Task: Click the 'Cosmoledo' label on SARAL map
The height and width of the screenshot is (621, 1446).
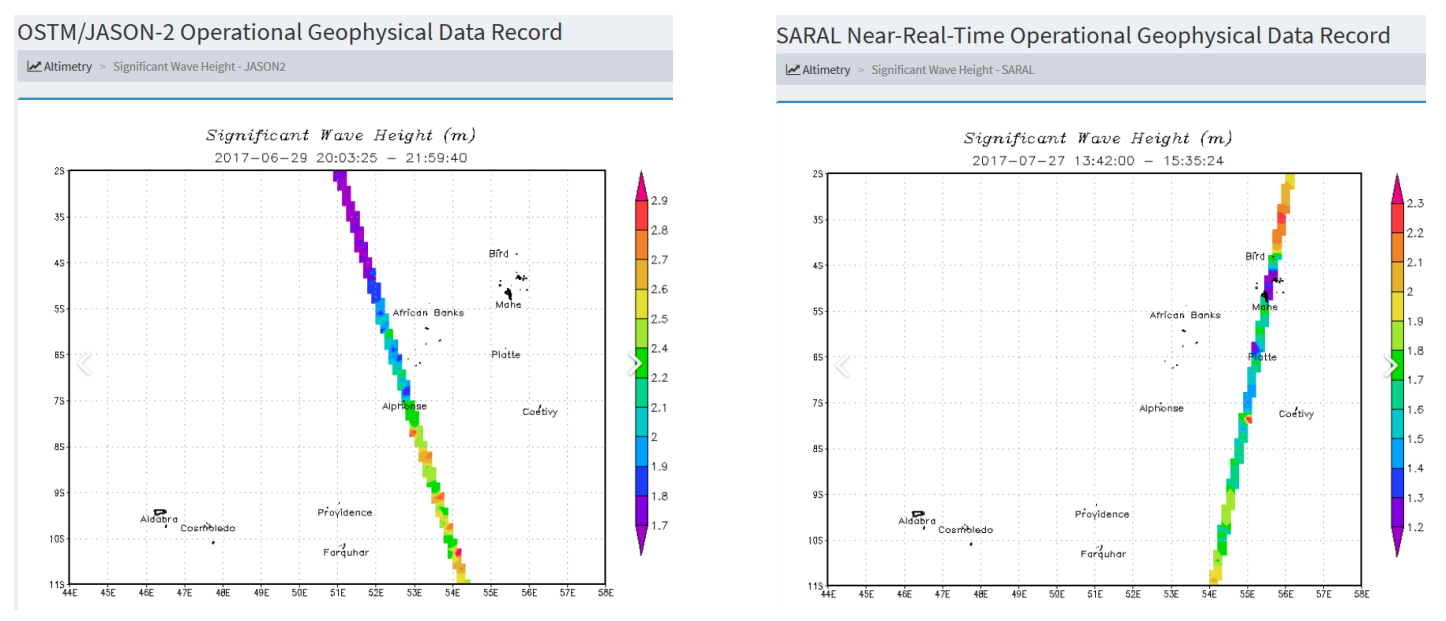Action: pyautogui.click(x=966, y=530)
